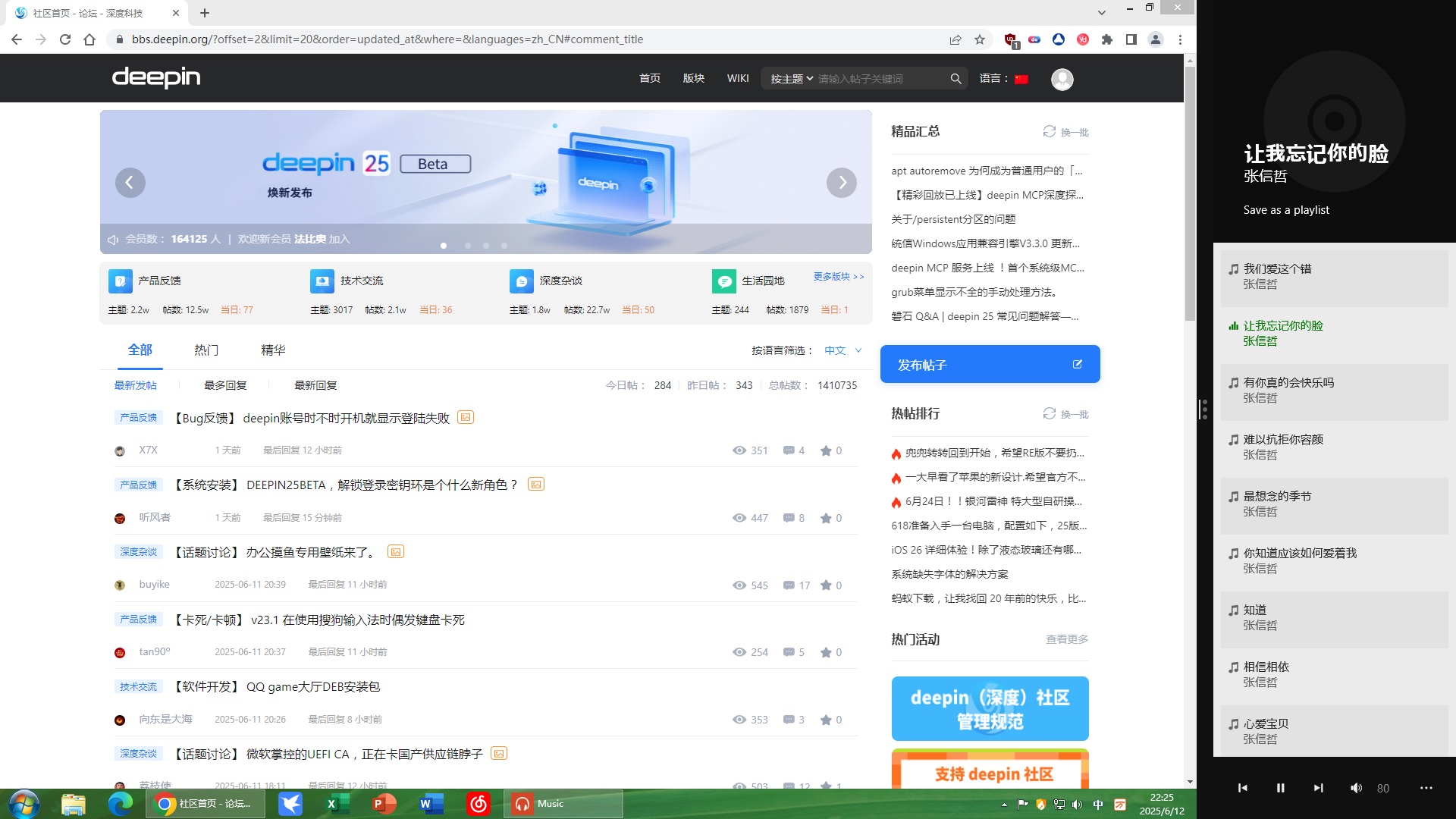Focus the forum keyword search field
The image size is (1456, 819).
point(880,79)
